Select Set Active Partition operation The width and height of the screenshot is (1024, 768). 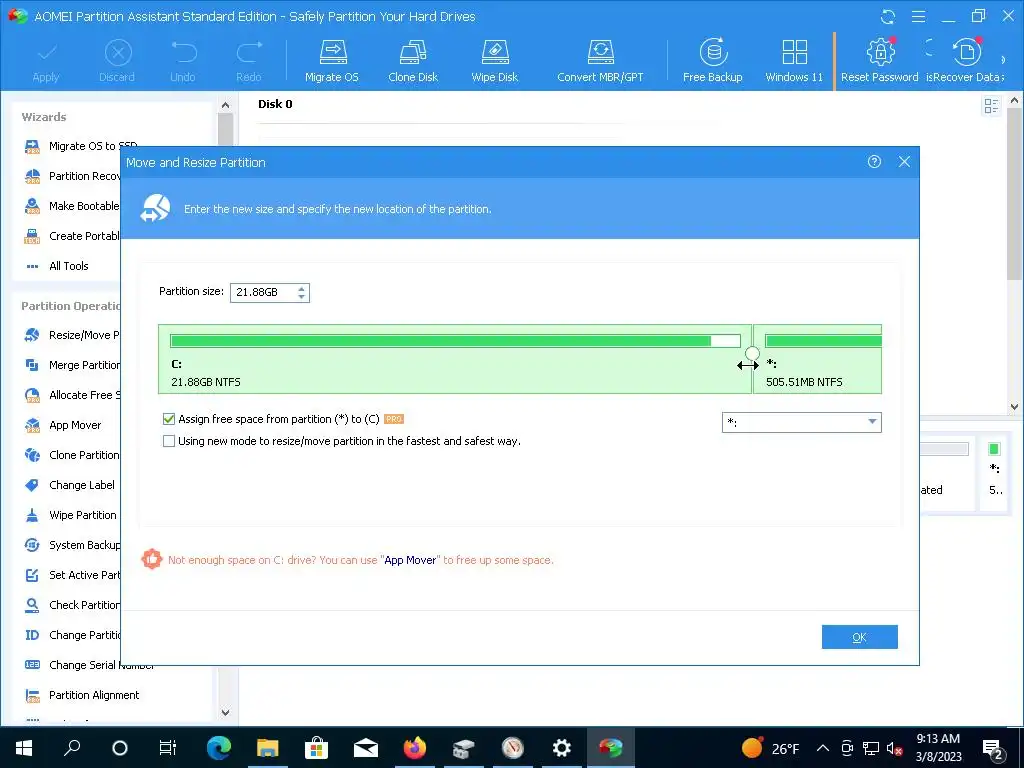(x=72, y=575)
